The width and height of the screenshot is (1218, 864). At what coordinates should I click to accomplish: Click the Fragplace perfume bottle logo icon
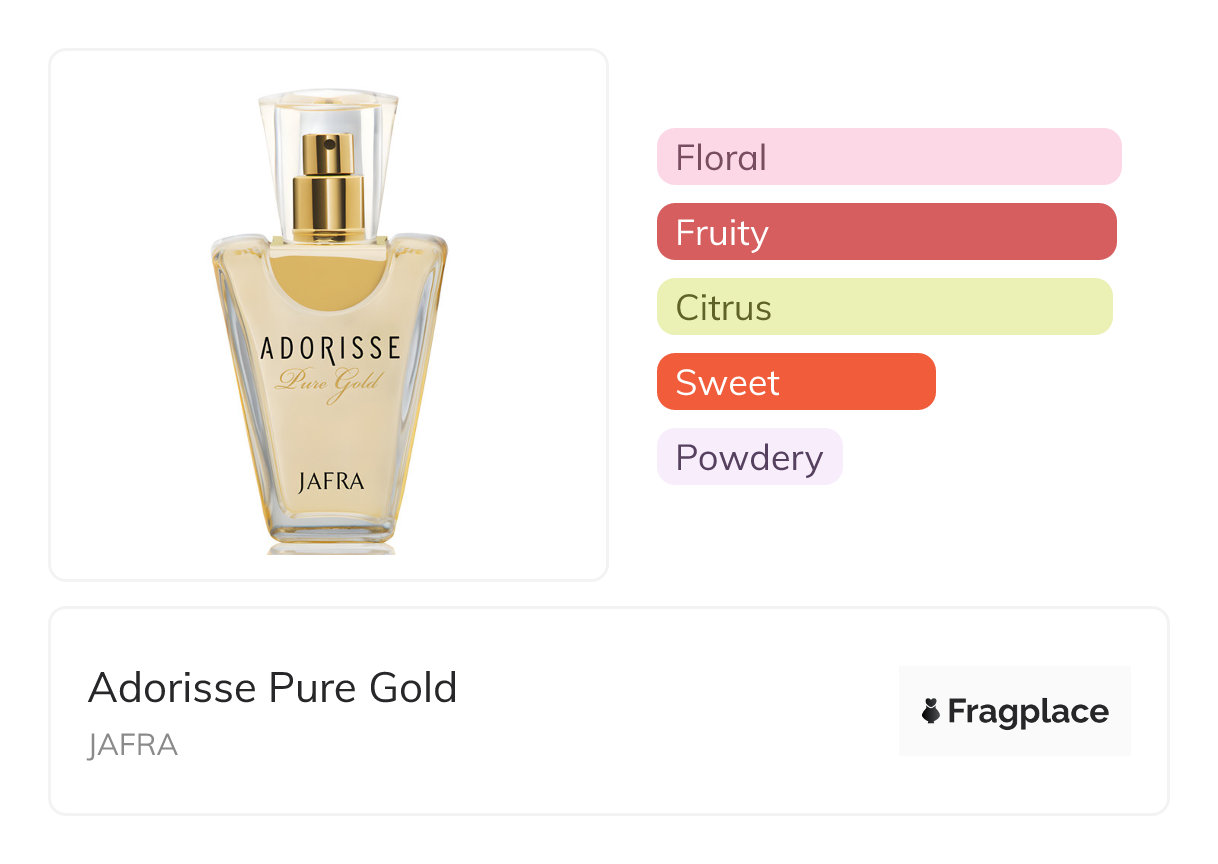(931, 712)
